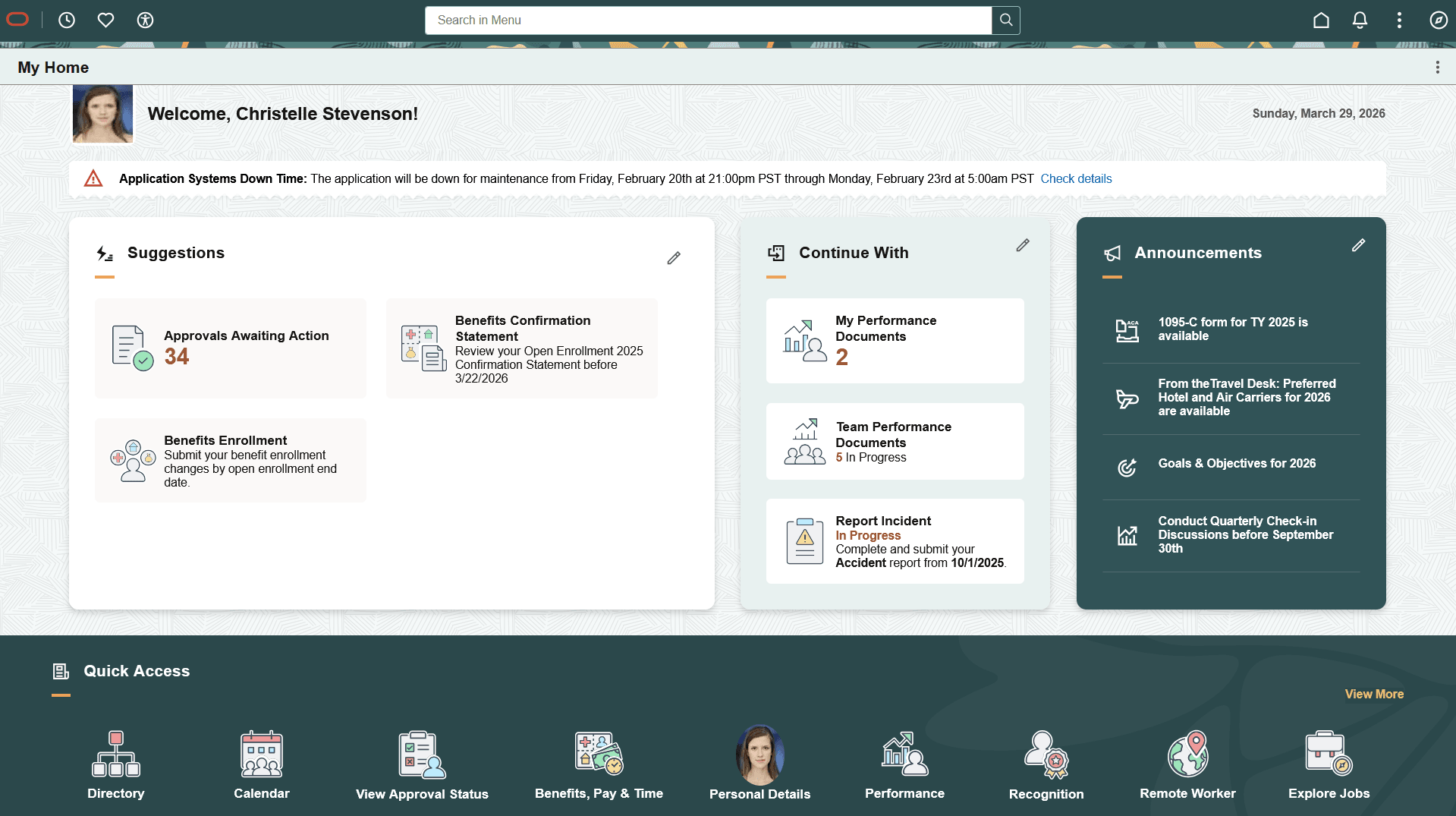
Task: Click the Approvals document check icon
Action: tap(133, 348)
